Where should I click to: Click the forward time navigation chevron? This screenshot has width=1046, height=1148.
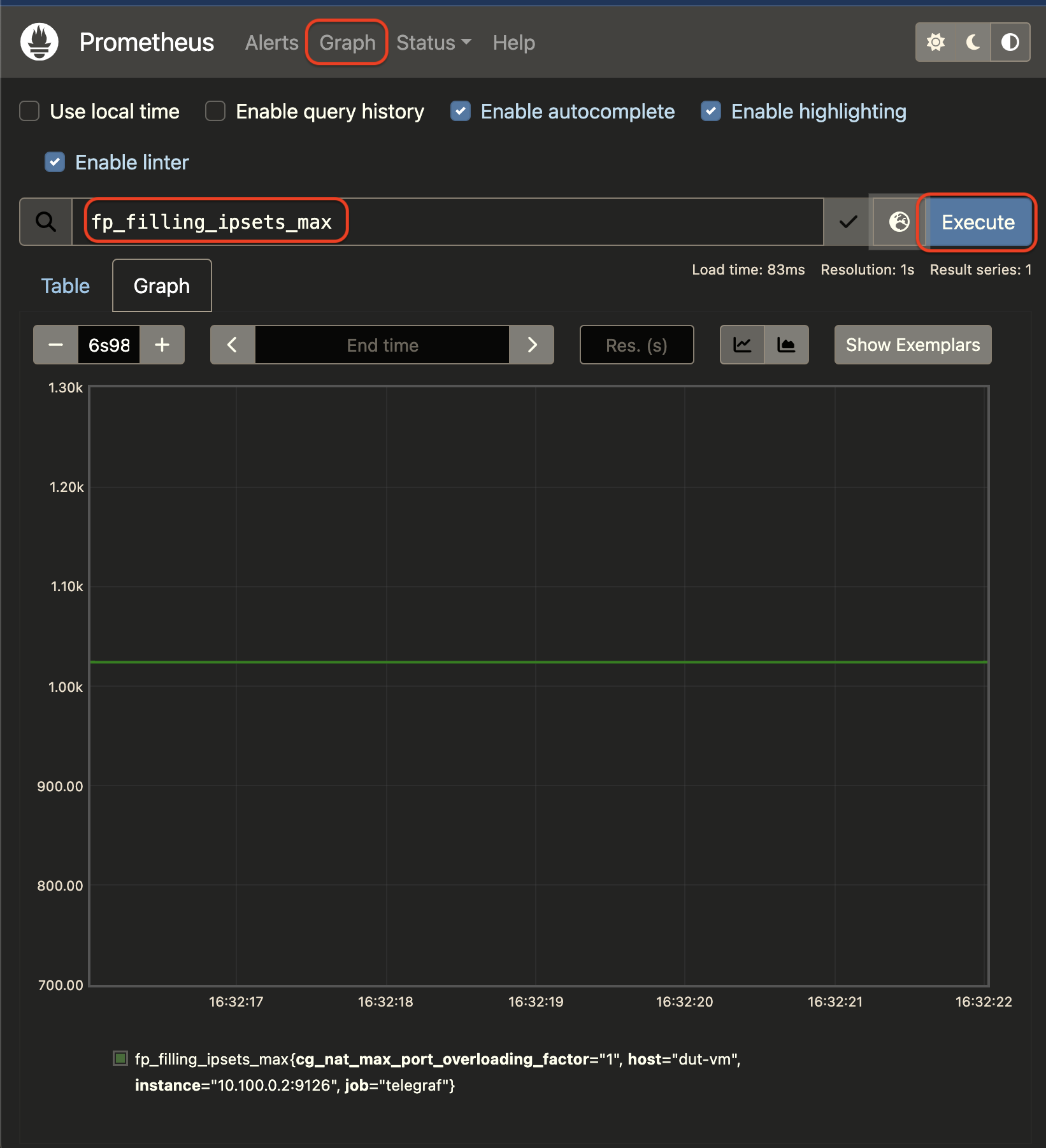532,345
